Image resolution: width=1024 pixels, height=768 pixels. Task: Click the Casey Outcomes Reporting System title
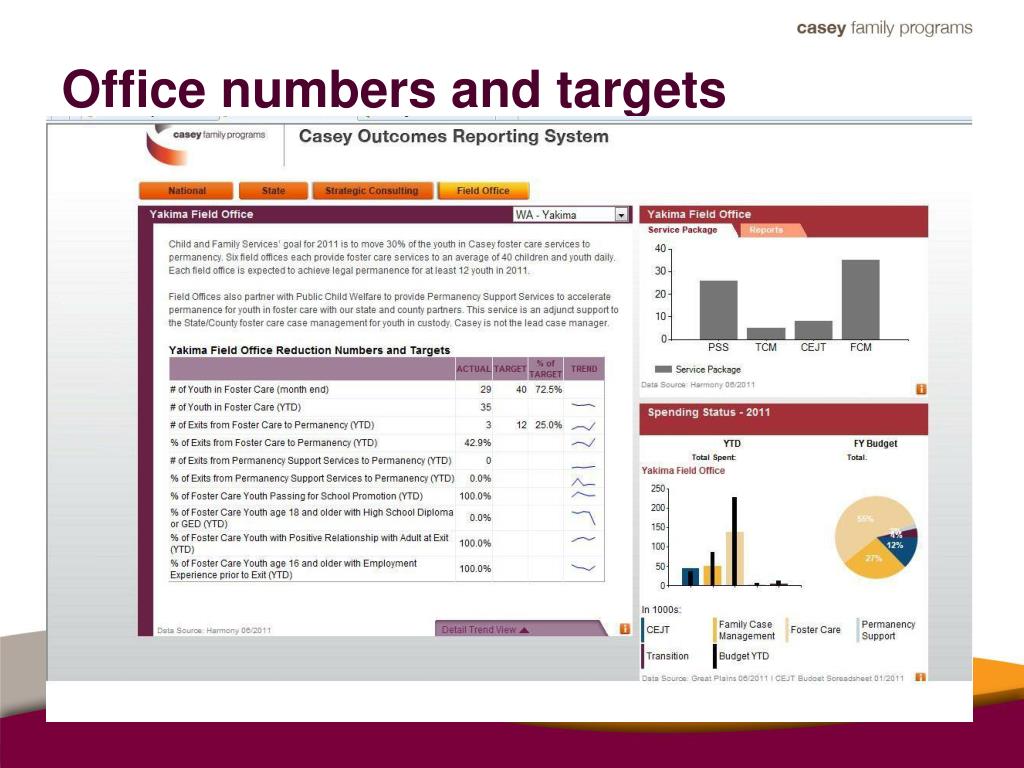tap(454, 136)
